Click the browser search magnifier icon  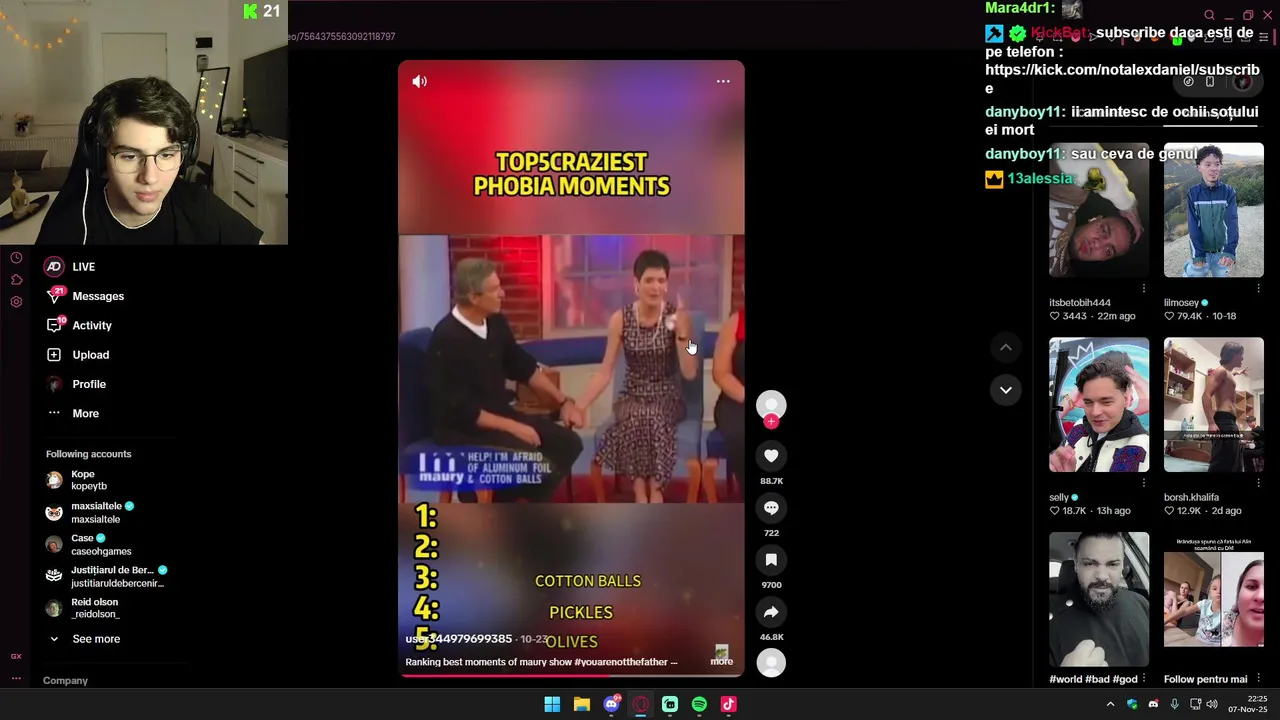click(x=1209, y=15)
